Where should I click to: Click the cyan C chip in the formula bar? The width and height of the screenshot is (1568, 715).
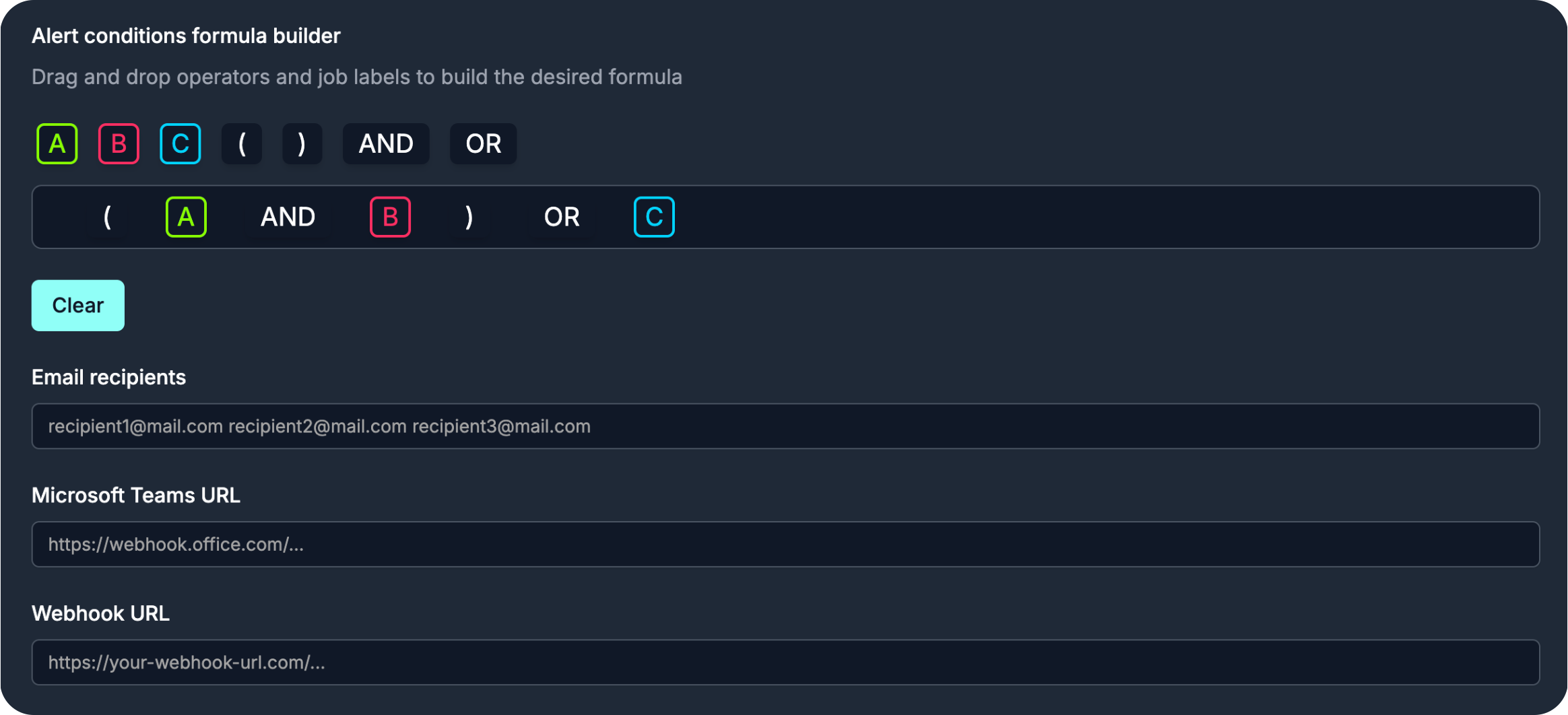click(653, 217)
